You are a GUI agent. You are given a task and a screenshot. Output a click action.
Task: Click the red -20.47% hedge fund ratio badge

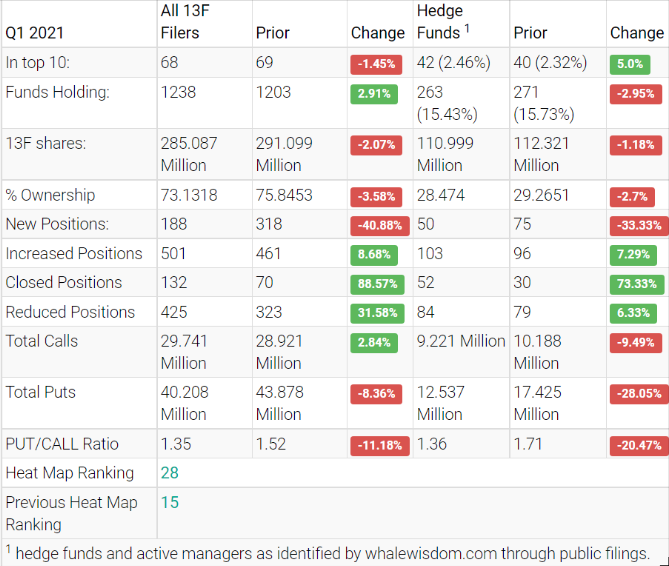[x=636, y=444]
